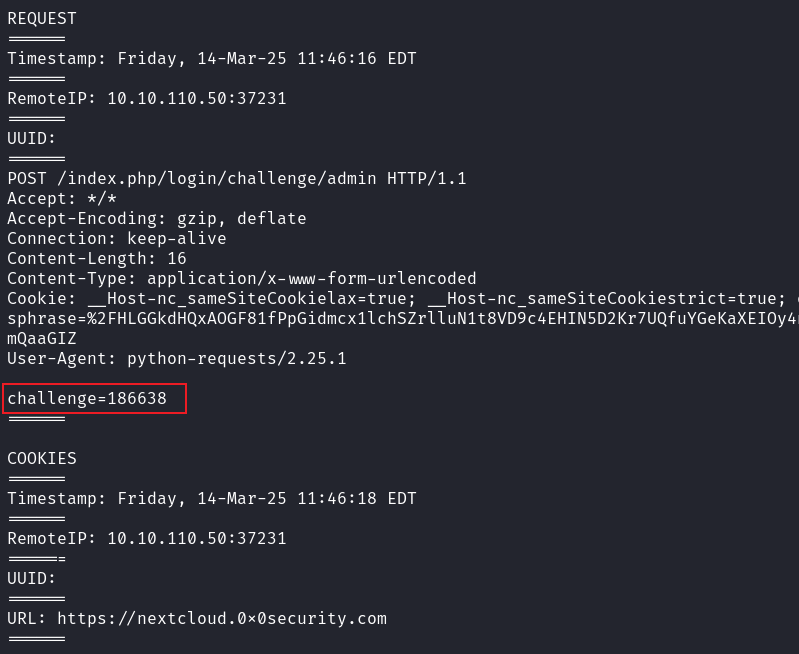Click the User-Agent python-requests line

[x=176, y=358]
